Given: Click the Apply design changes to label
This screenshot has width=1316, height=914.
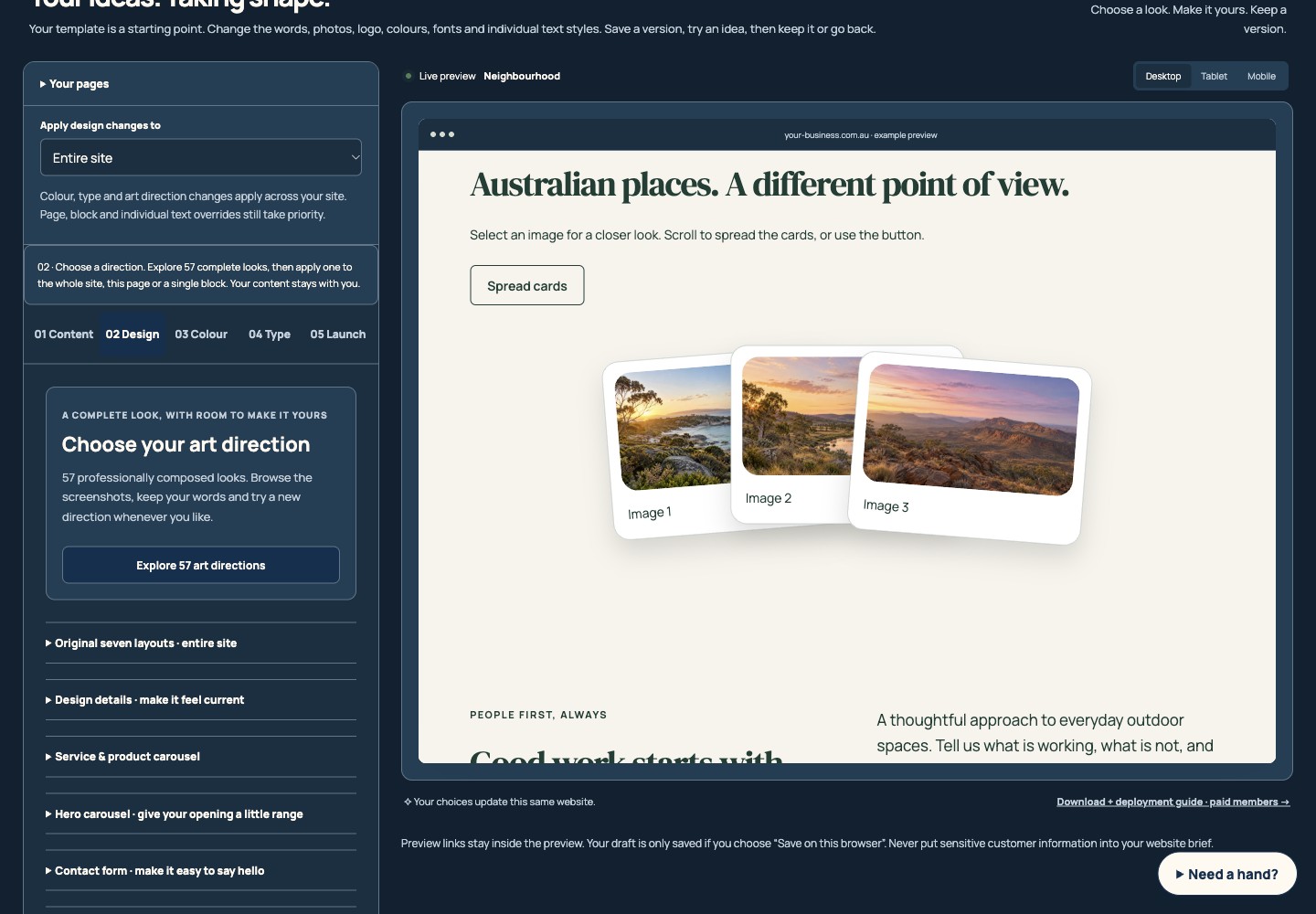Looking at the screenshot, I should tap(101, 126).
